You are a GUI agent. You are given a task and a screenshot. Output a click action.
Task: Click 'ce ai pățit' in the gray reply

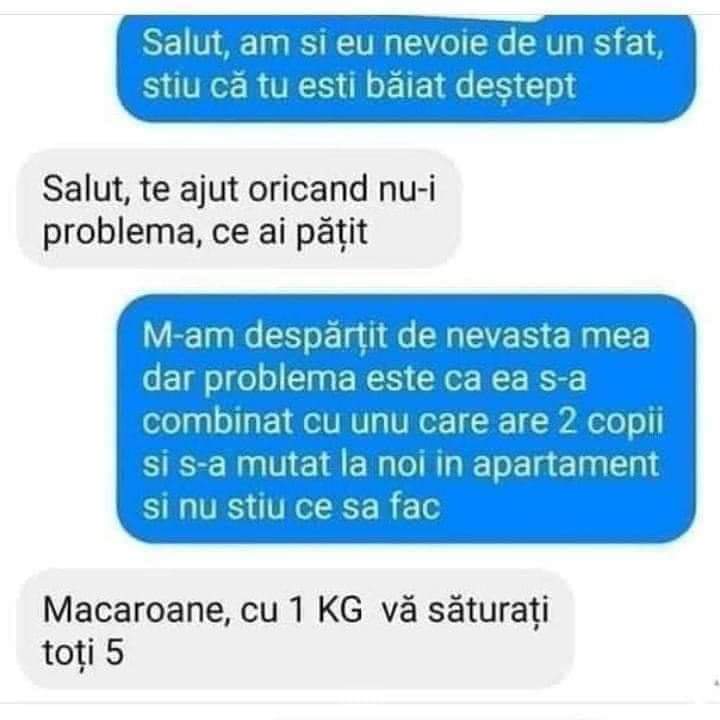[289, 232]
